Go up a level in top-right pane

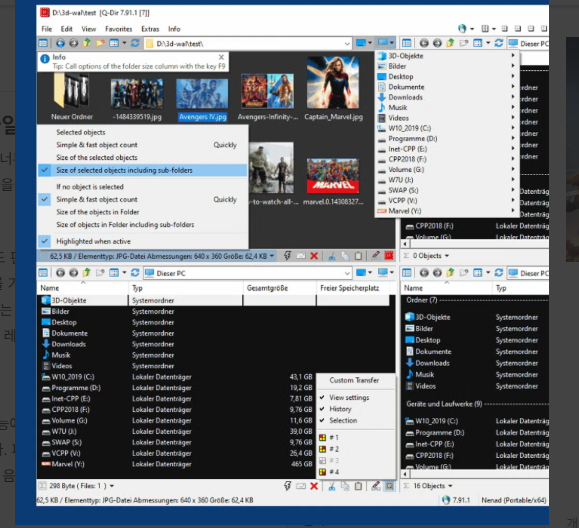point(450,43)
